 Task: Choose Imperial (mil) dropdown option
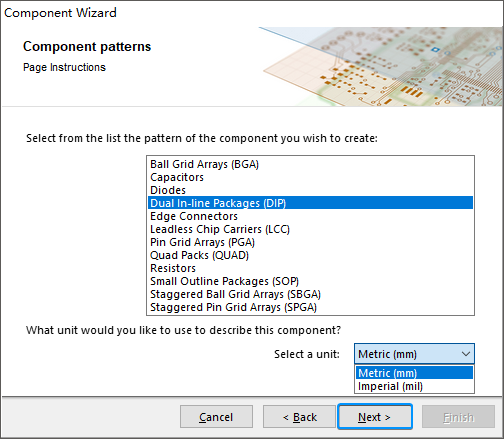[x=414, y=386]
